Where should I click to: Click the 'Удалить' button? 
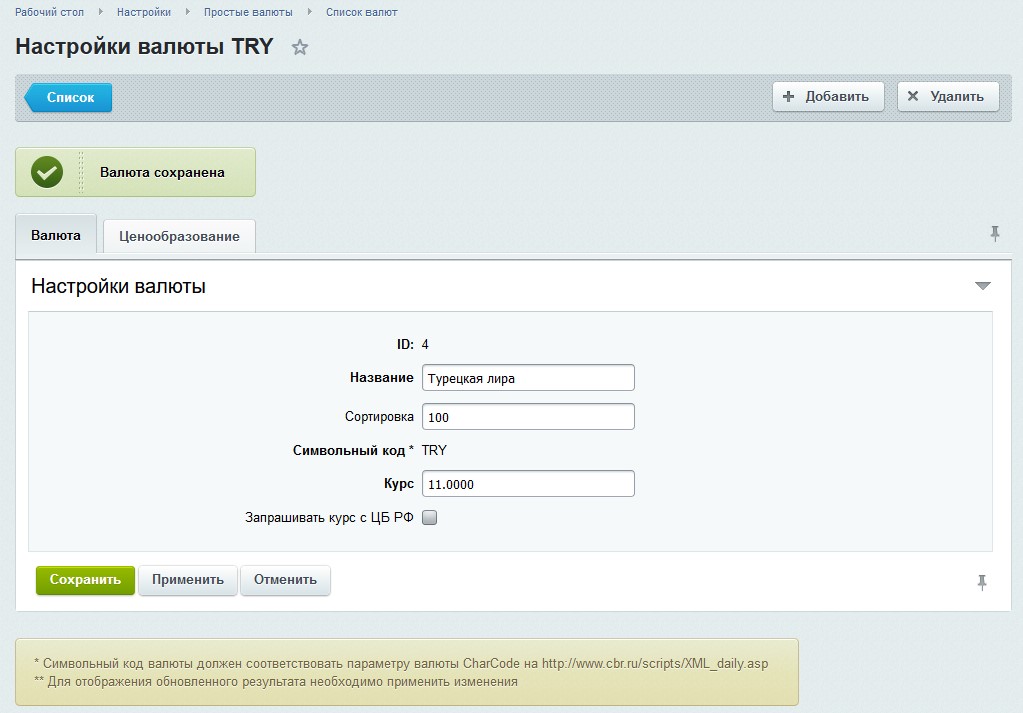coord(948,97)
